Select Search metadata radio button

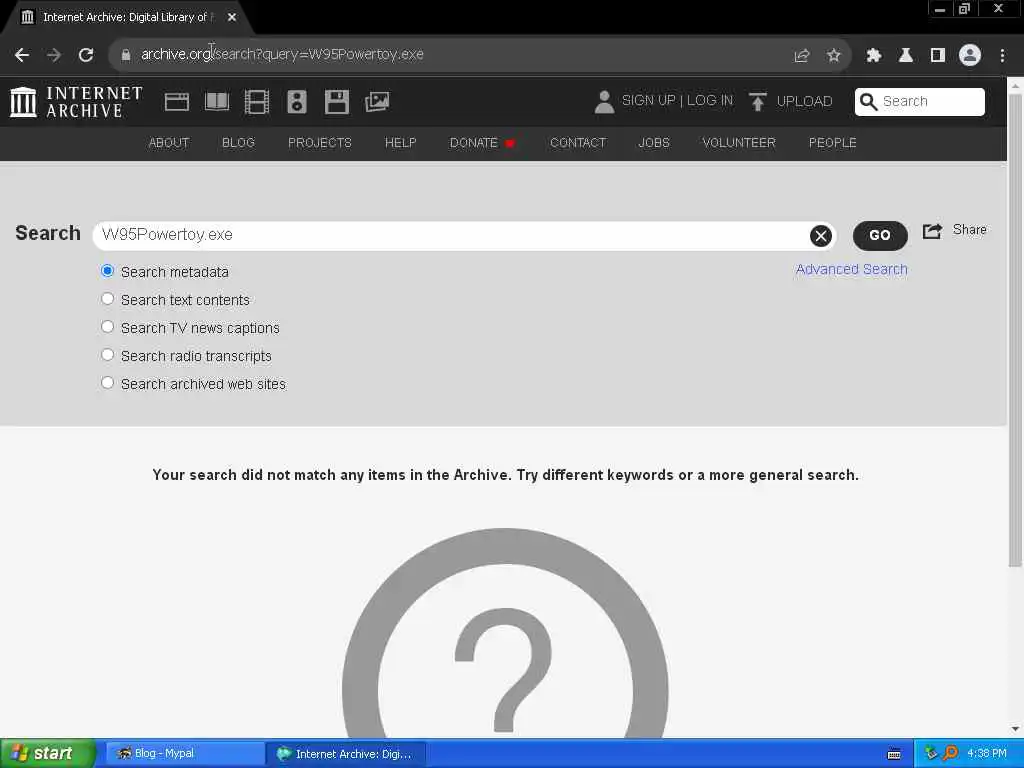(x=108, y=271)
